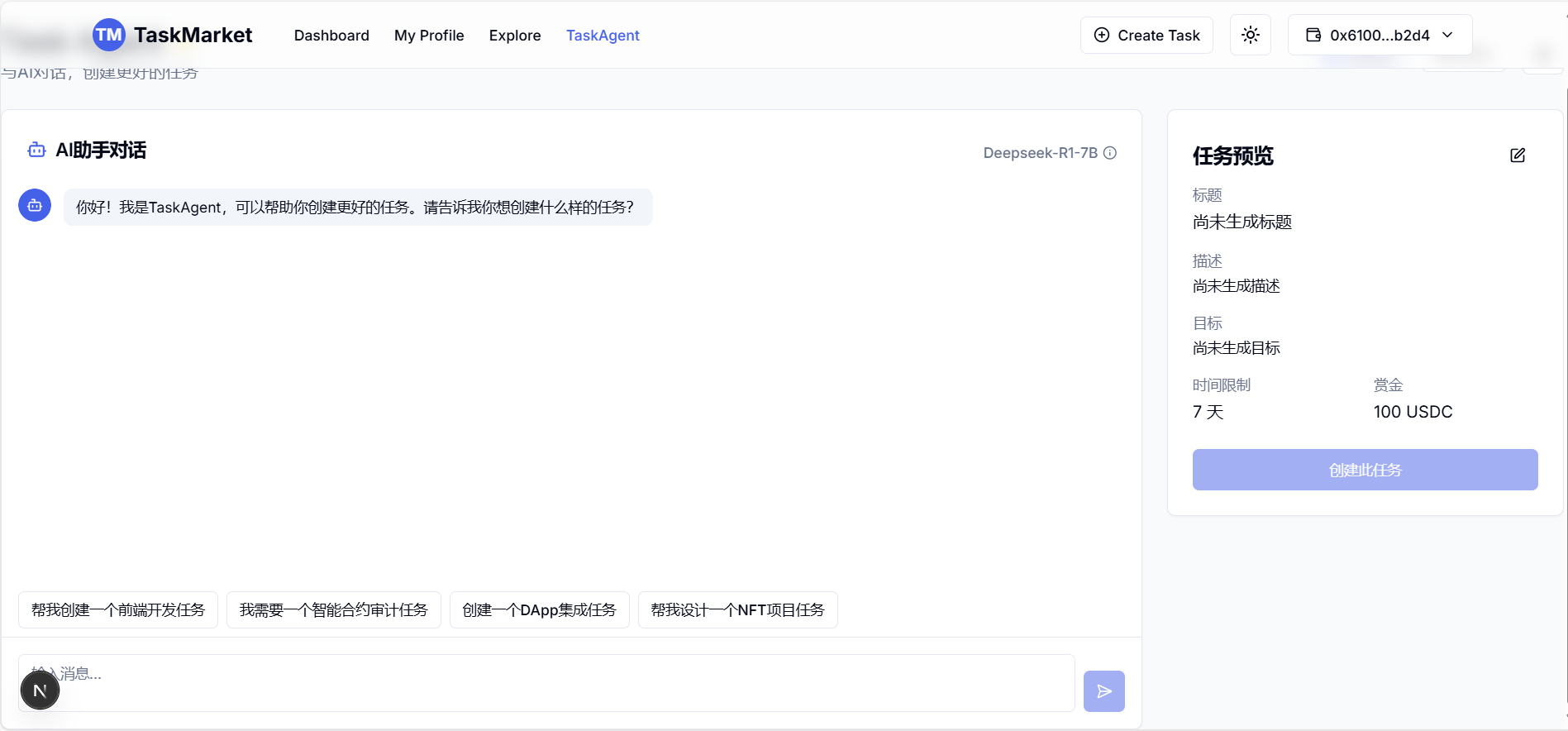Click the edit icon in task preview
This screenshot has height=731, width=1568.
[1517, 155]
